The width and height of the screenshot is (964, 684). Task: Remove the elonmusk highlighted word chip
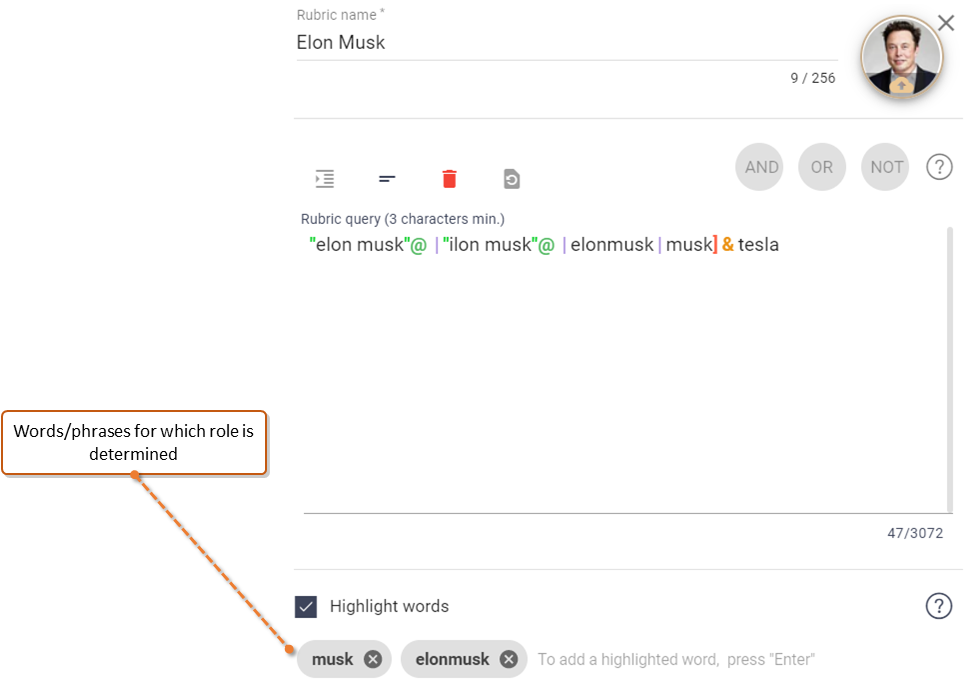[x=508, y=659]
